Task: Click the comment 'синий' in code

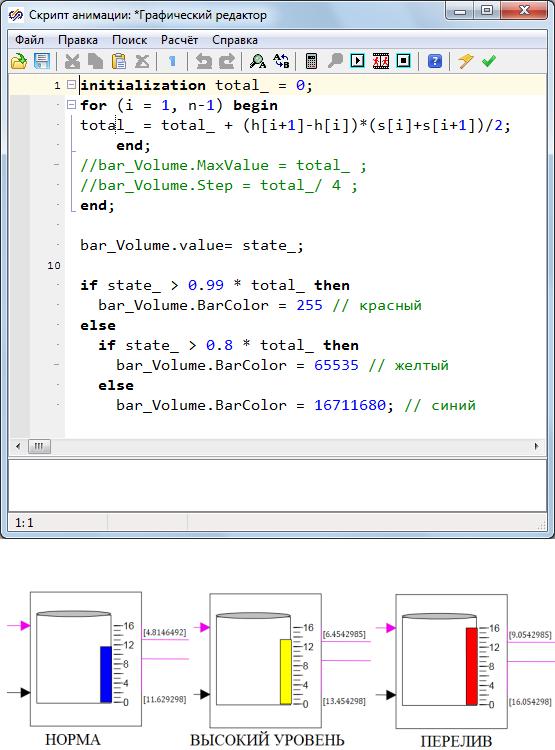Action: (x=454, y=406)
